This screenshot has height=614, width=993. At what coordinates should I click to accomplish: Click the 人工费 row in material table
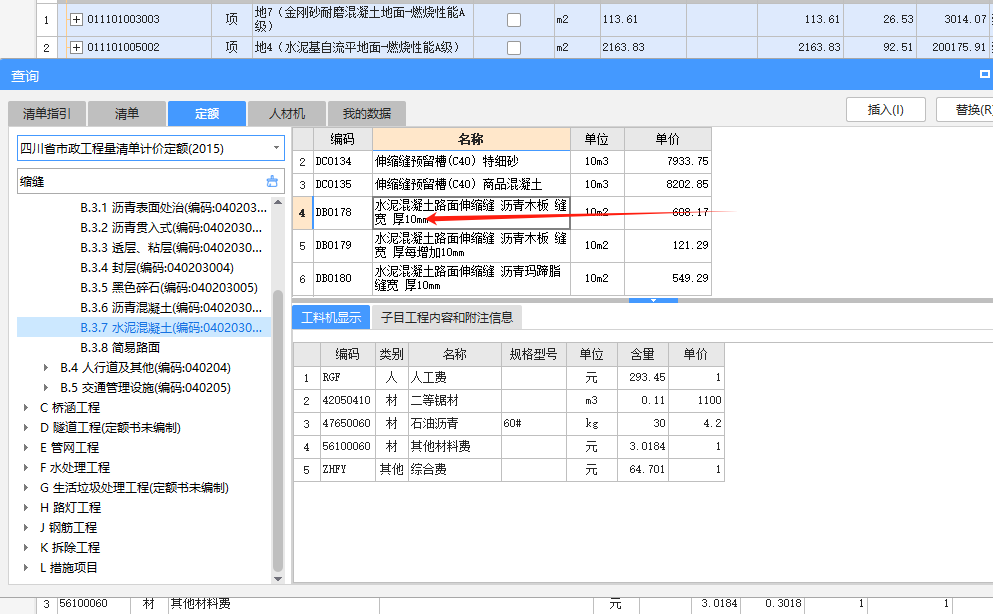coord(509,377)
